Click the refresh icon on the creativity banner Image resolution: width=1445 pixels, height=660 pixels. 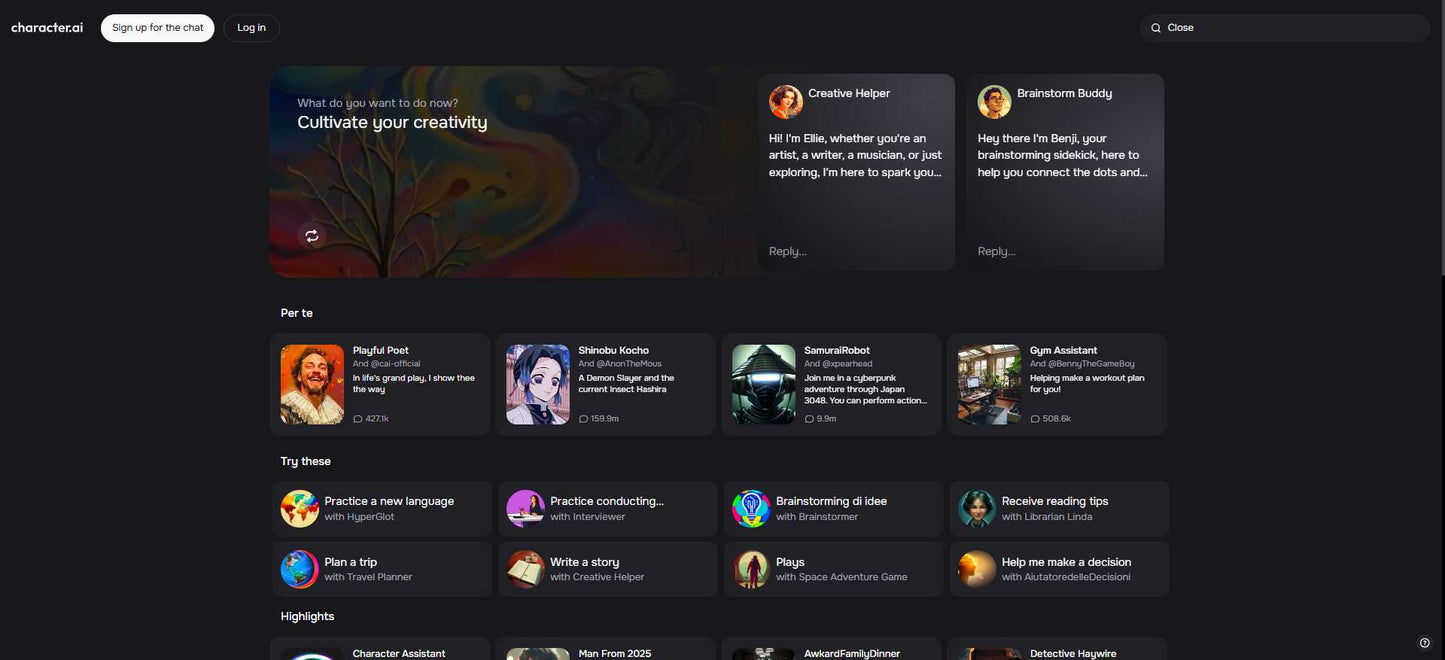(312, 236)
